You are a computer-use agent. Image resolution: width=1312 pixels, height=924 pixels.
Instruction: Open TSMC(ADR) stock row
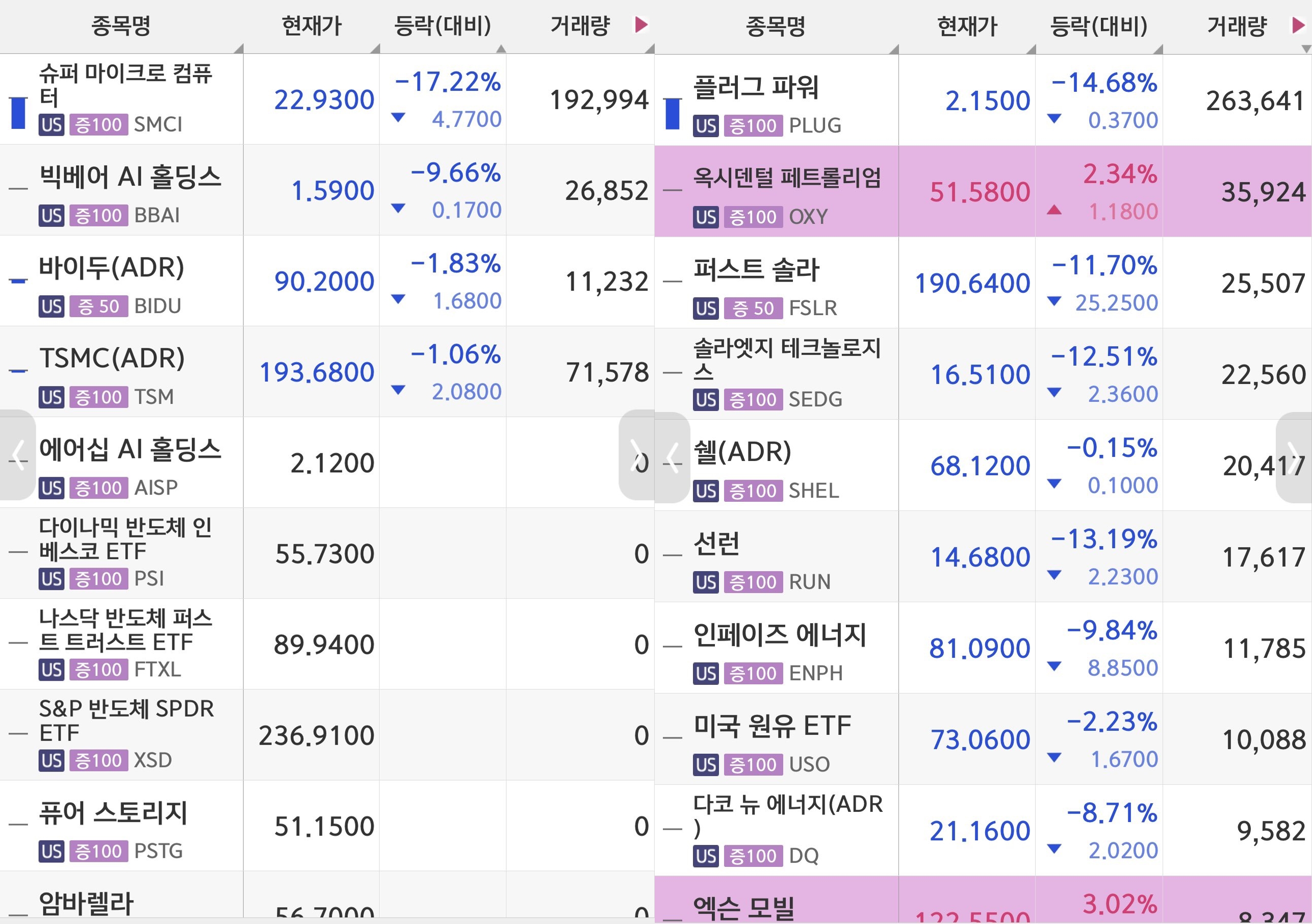click(327, 371)
